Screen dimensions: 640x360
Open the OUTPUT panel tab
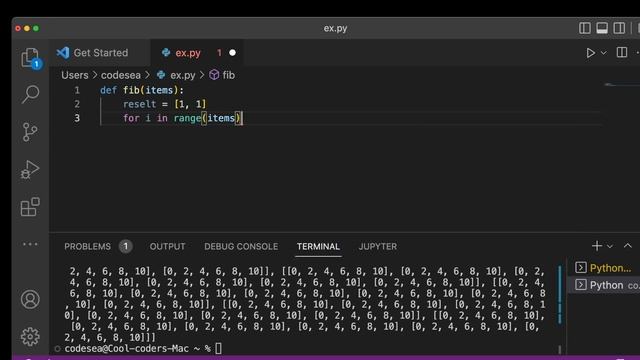click(x=167, y=247)
